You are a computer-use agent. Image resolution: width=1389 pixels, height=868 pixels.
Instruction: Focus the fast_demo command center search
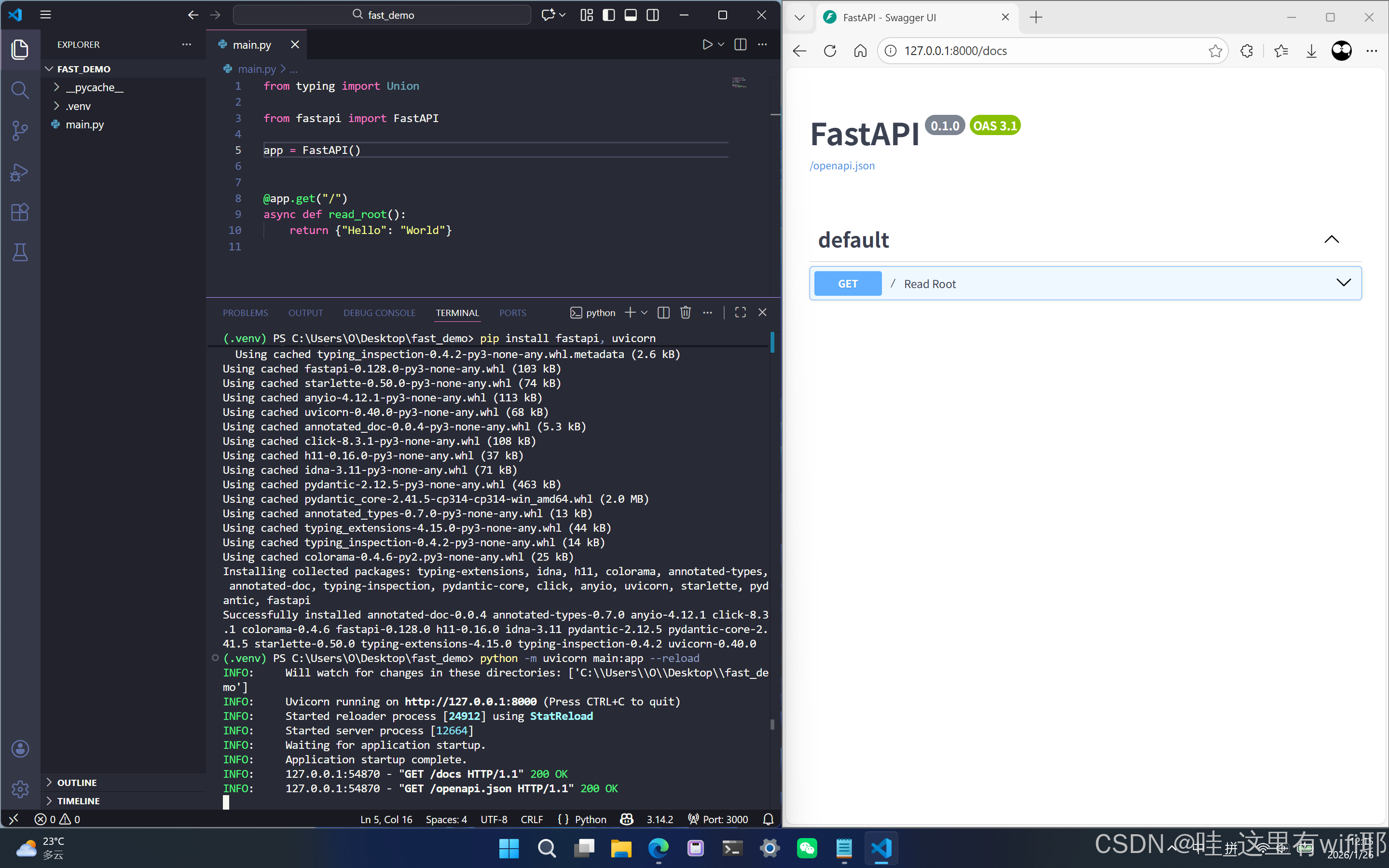pyautogui.click(x=382, y=15)
